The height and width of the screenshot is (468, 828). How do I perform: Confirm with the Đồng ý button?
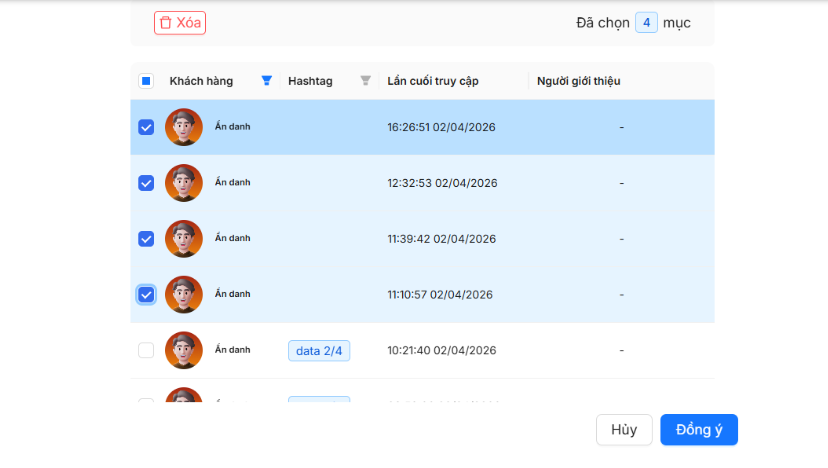point(699,429)
